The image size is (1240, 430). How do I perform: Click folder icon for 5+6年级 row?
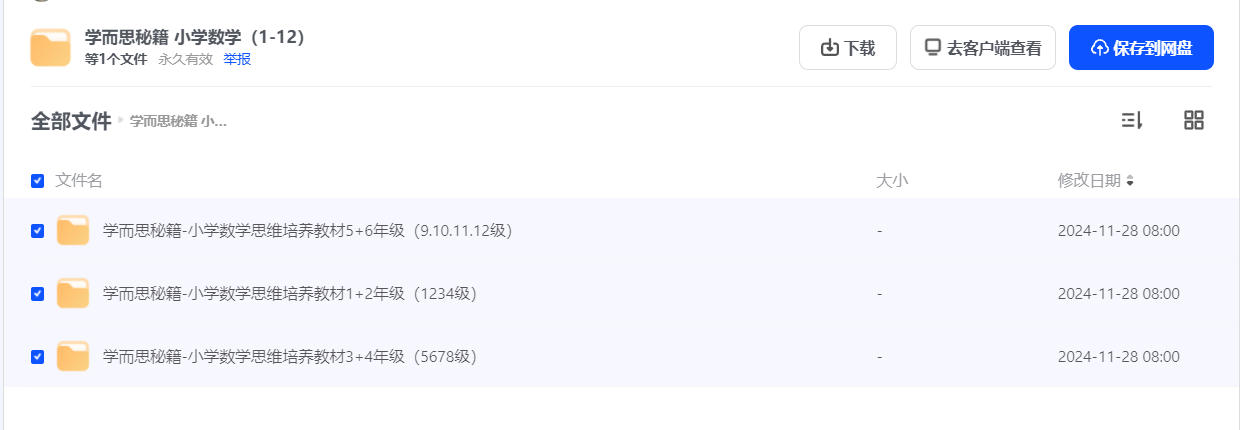[73, 230]
